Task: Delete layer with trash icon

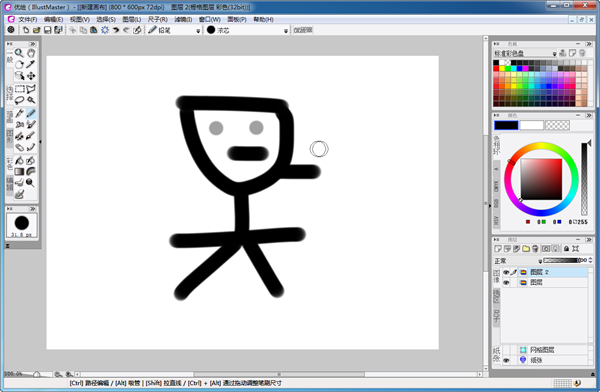Action: [x=535, y=249]
